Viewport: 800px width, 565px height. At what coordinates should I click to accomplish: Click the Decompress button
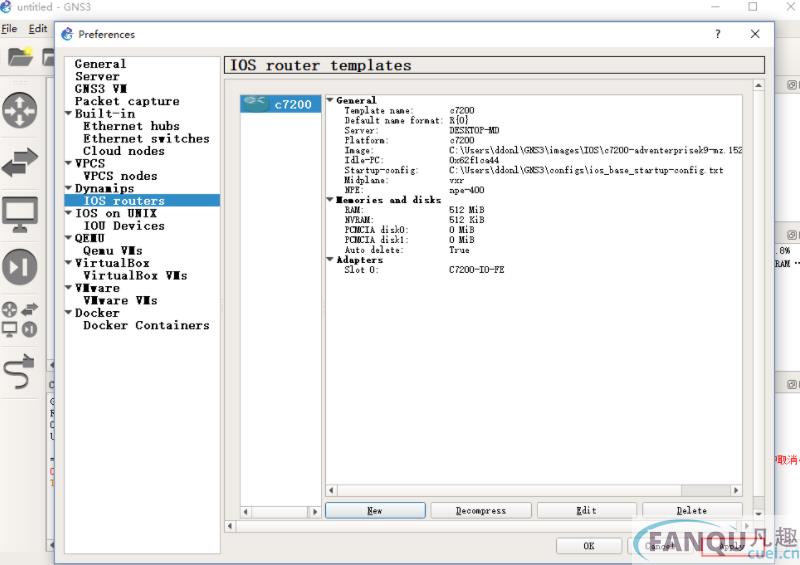(481, 510)
